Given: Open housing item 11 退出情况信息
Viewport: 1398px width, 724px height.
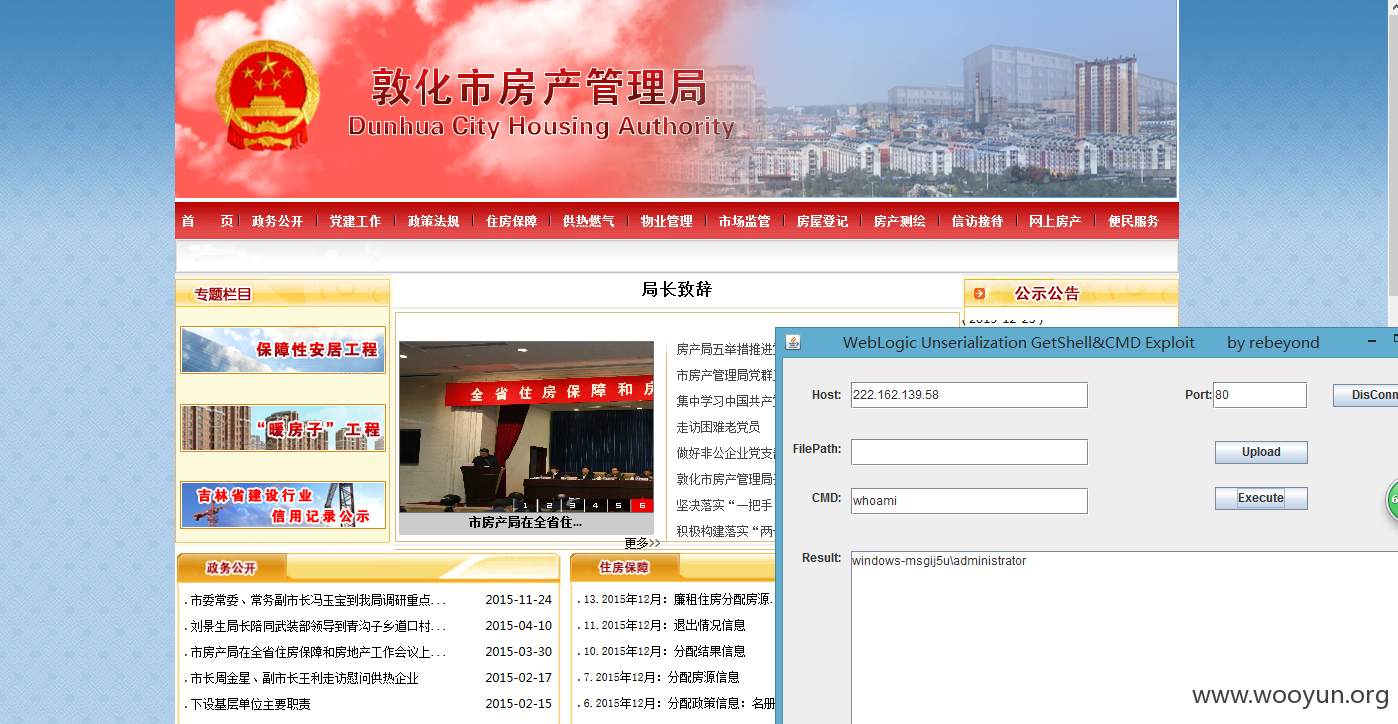Looking at the screenshot, I should click(x=664, y=625).
